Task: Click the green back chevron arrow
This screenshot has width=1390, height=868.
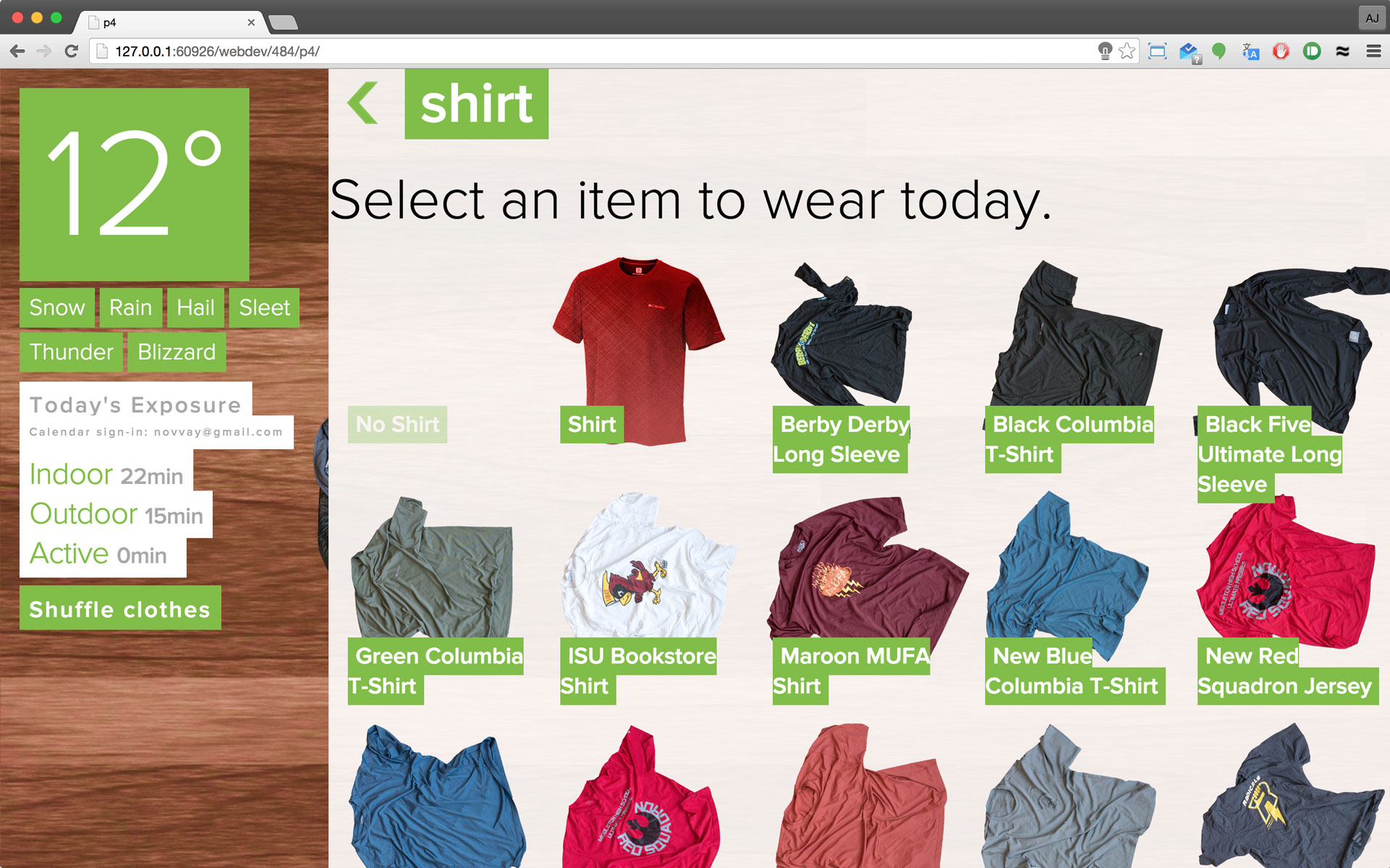Action: [x=363, y=103]
